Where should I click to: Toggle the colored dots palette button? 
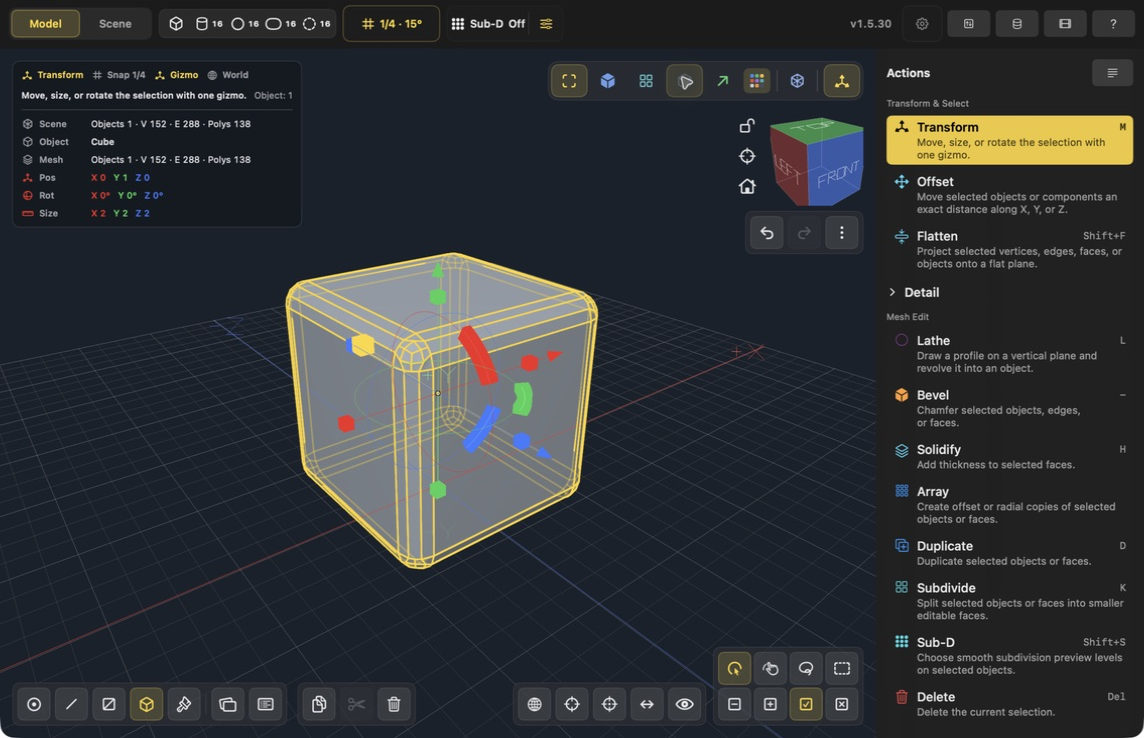[x=757, y=81]
